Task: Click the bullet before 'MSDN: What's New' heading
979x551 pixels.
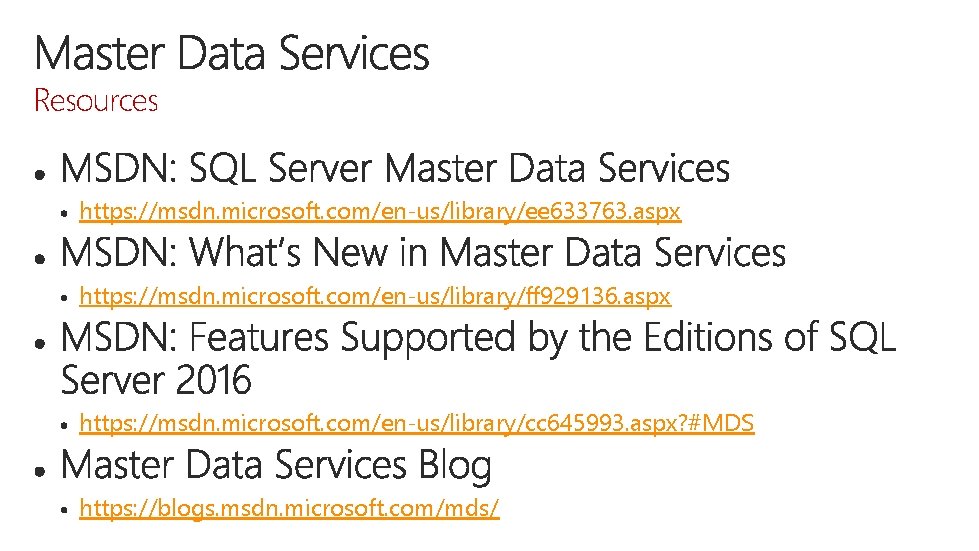Action: (x=38, y=257)
